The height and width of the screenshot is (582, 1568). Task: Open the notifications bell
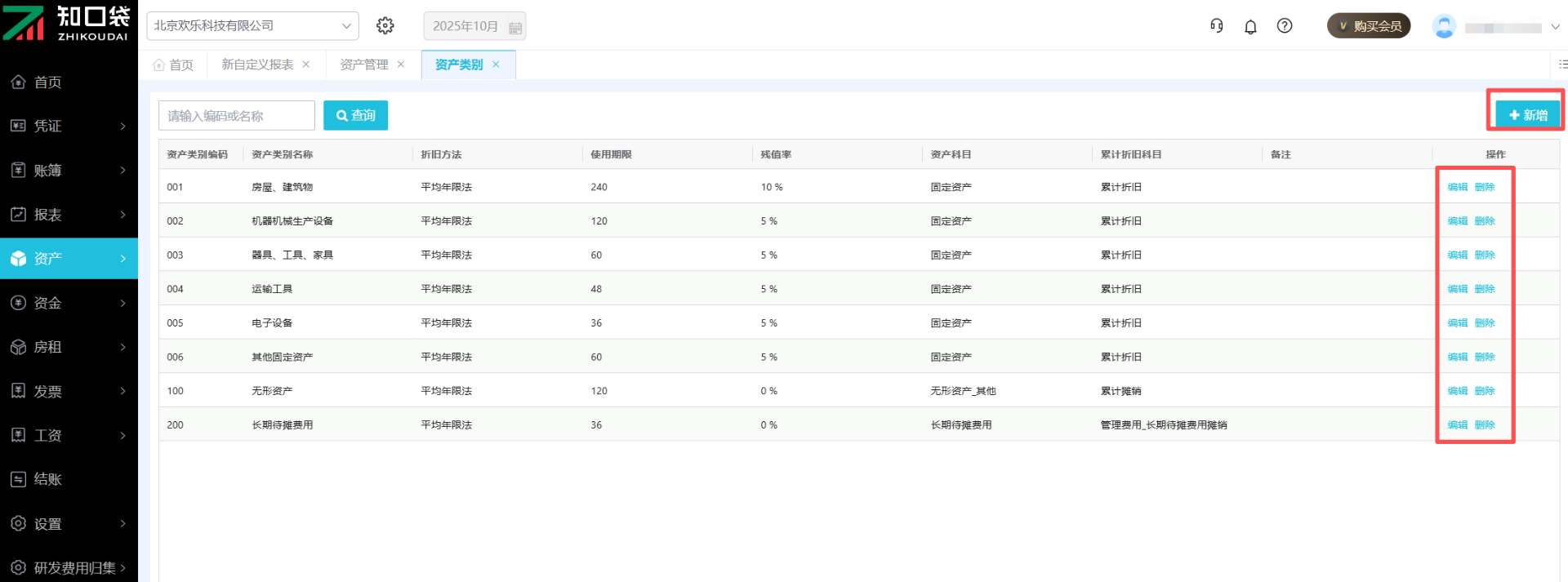click(1250, 27)
